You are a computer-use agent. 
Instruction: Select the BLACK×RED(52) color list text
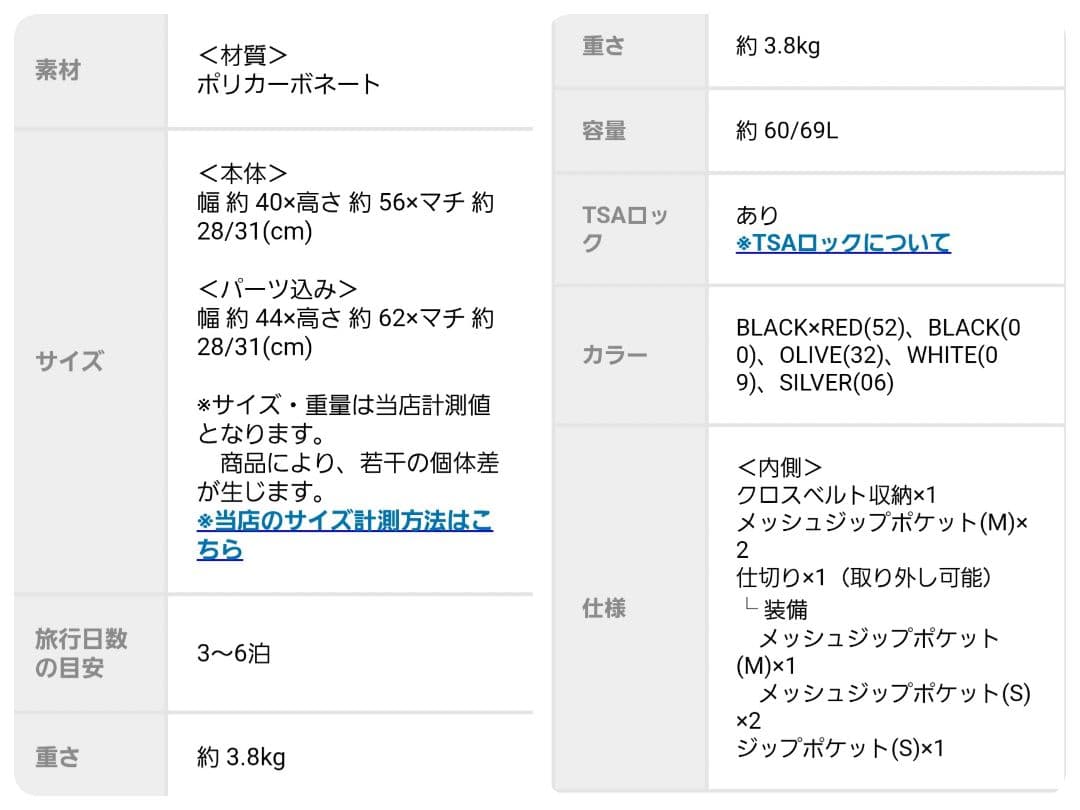(820, 328)
